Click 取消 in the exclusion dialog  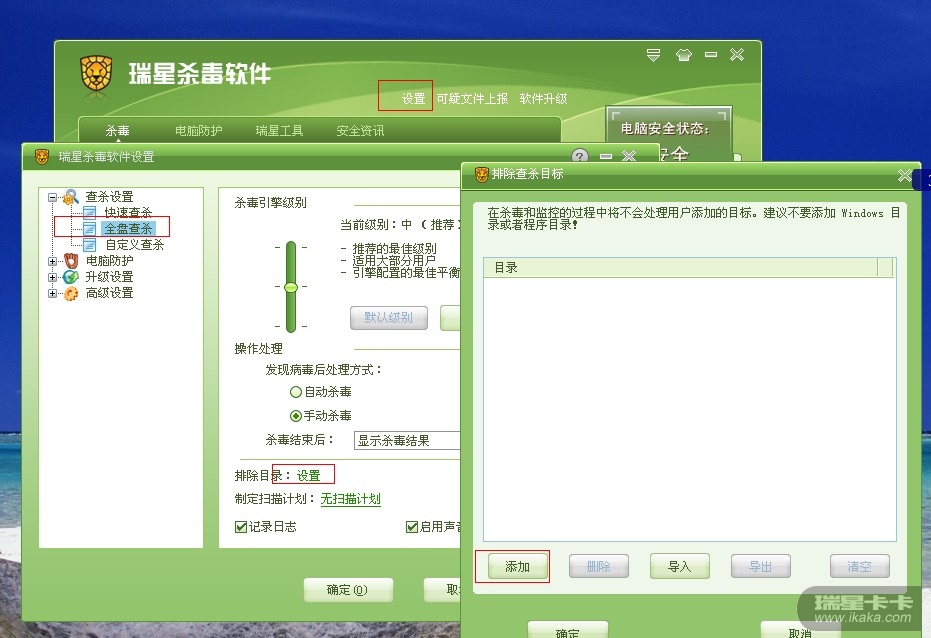(x=800, y=630)
